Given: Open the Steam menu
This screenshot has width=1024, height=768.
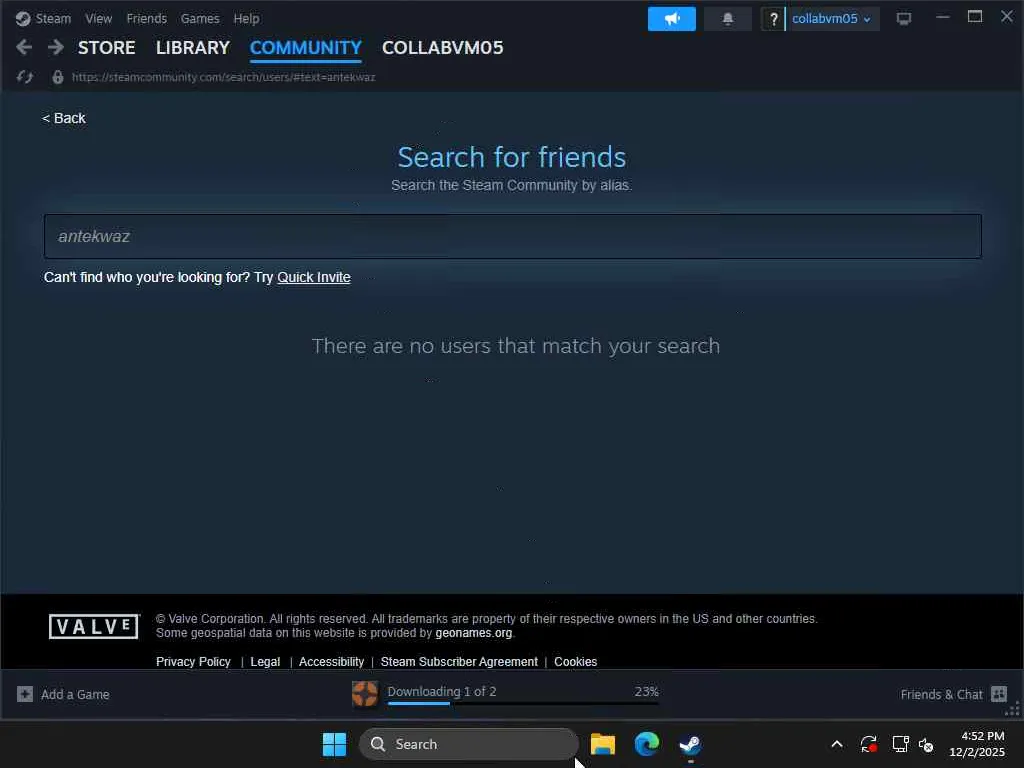Looking at the screenshot, I should 53,18.
